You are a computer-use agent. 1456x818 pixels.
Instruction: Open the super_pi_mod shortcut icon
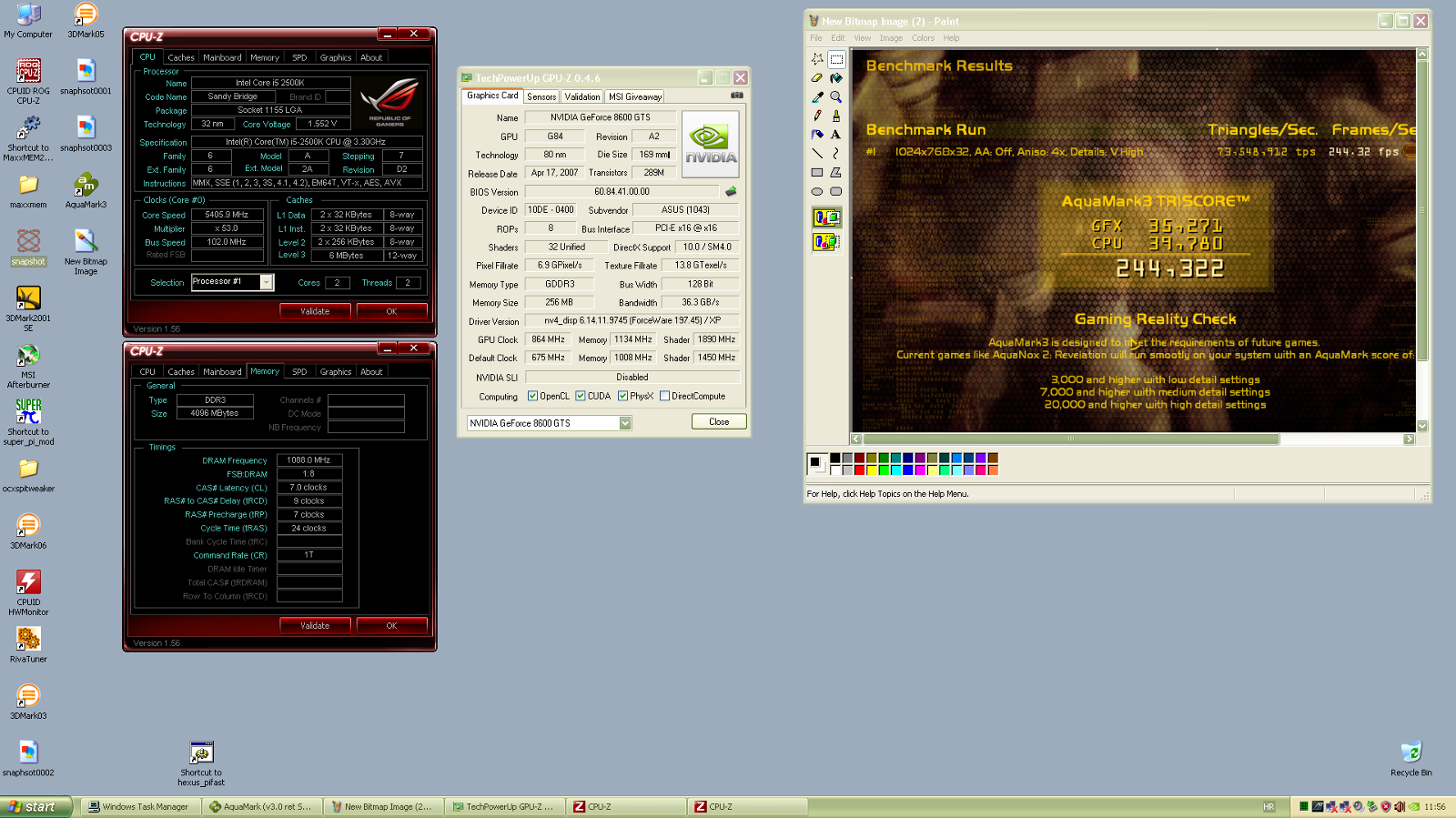point(28,423)
